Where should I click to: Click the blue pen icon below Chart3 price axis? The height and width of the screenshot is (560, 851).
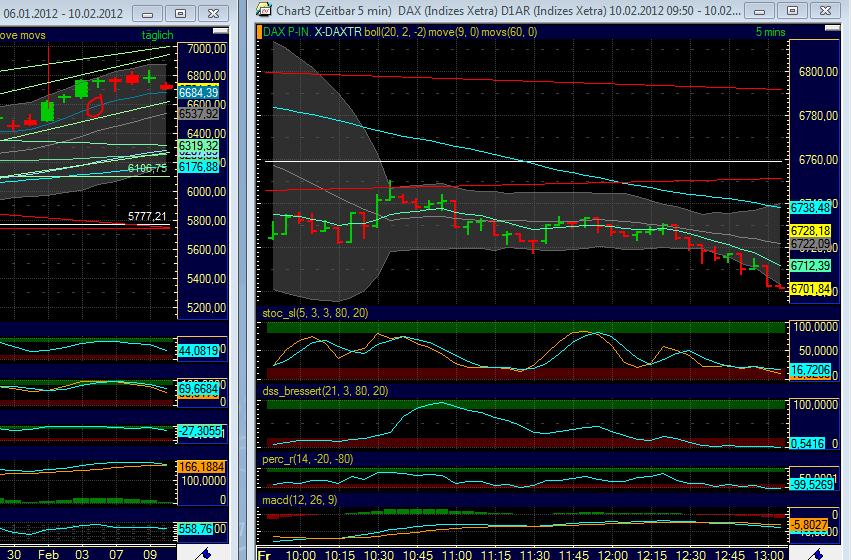pyautogui.click(x=816, y=554)
